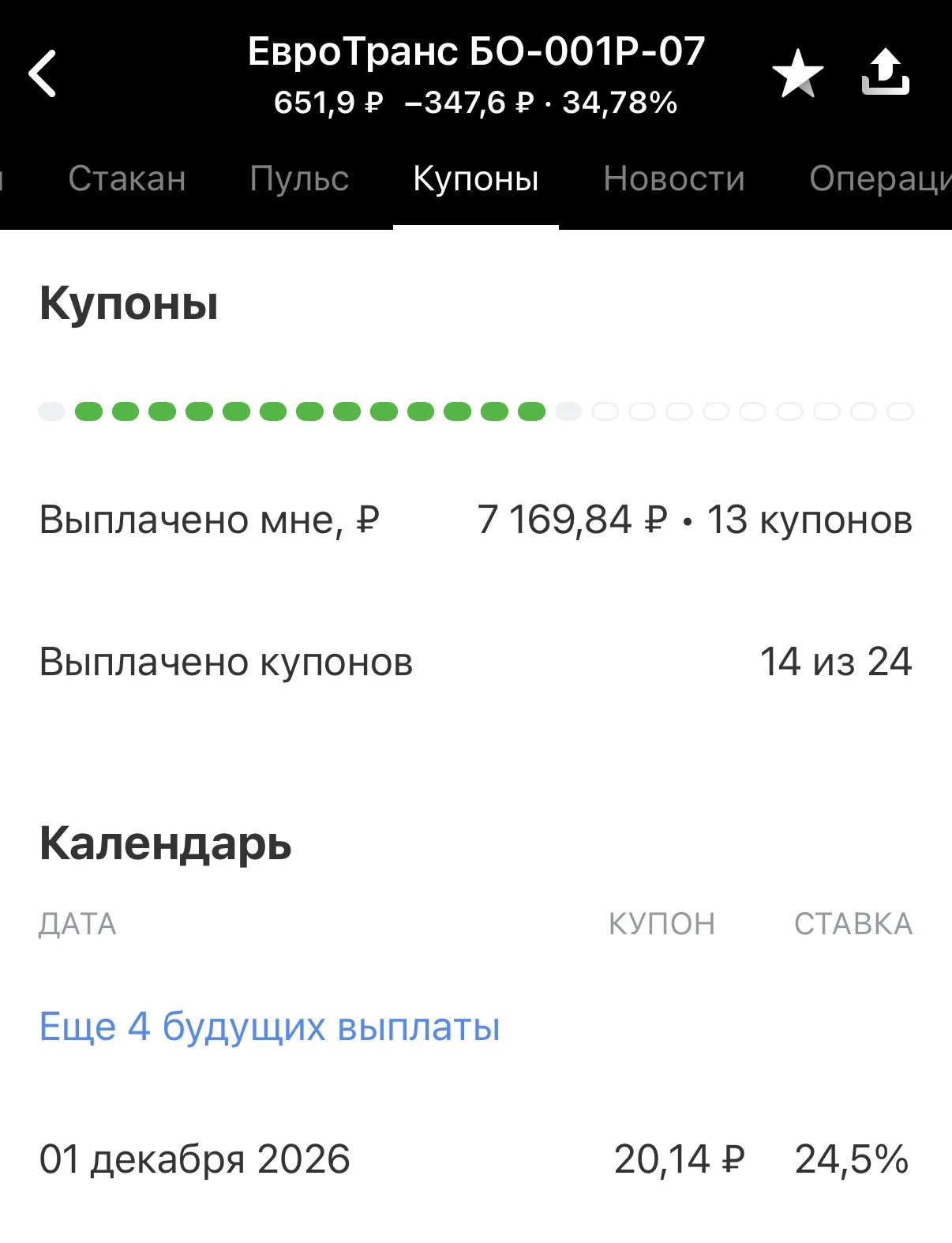The width and height of the screenshot is (952, 1243).
Task: Tap the first grey coupon dot
Action: 52,411
